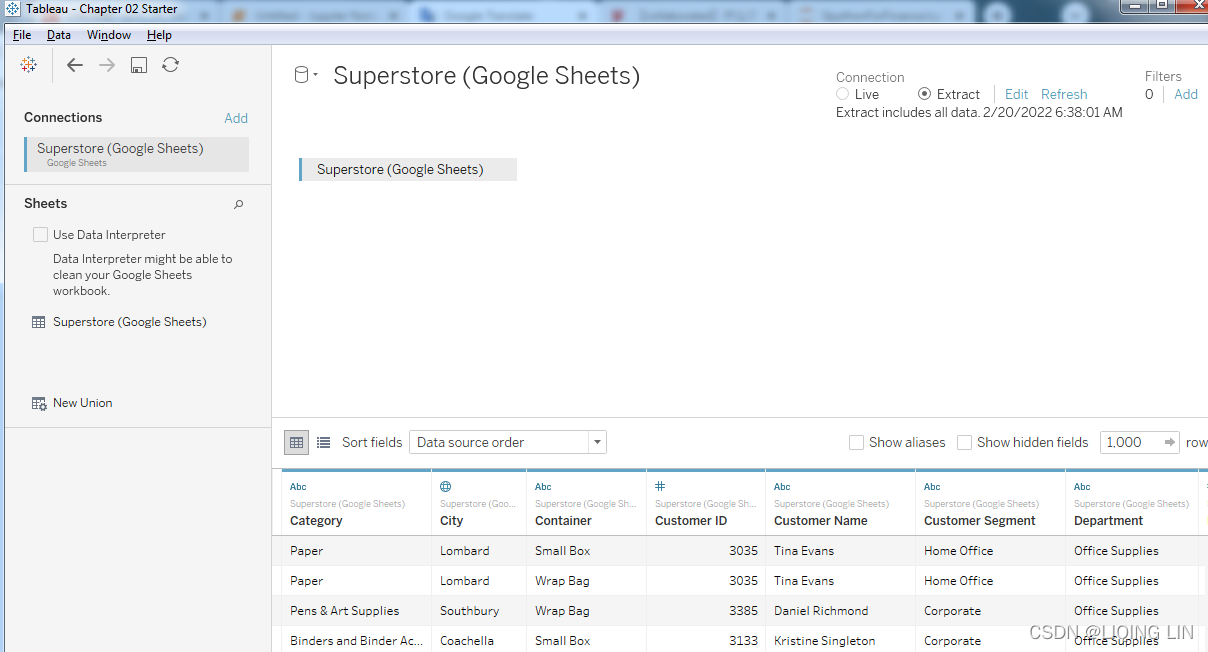1208x652 pixels.
Task: Select Superstore (Google Sheets) sheet in Sheets list
Action: click(x=130, y=322)
